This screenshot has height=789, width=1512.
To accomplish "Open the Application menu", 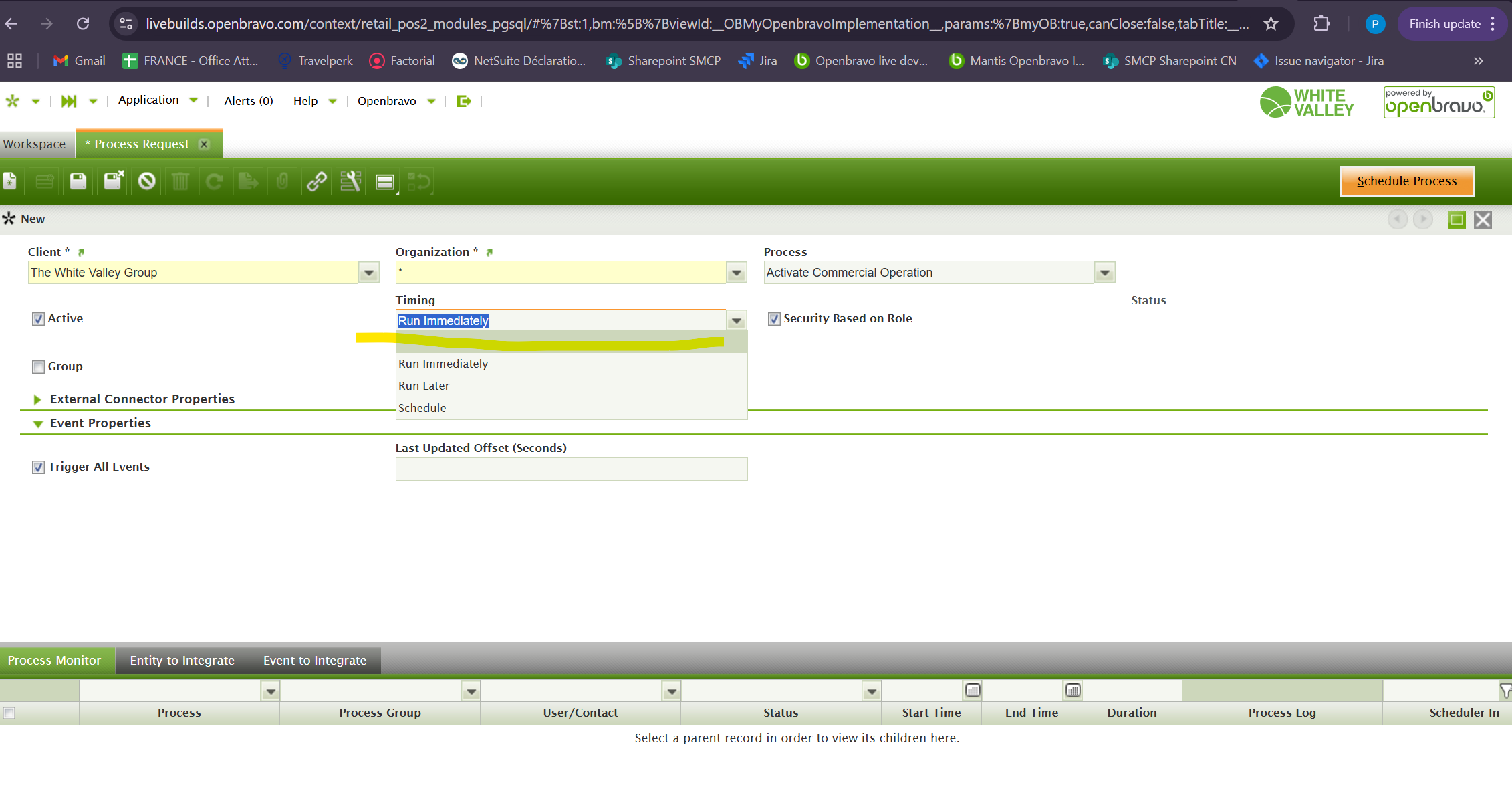I will tap(148, 100).
